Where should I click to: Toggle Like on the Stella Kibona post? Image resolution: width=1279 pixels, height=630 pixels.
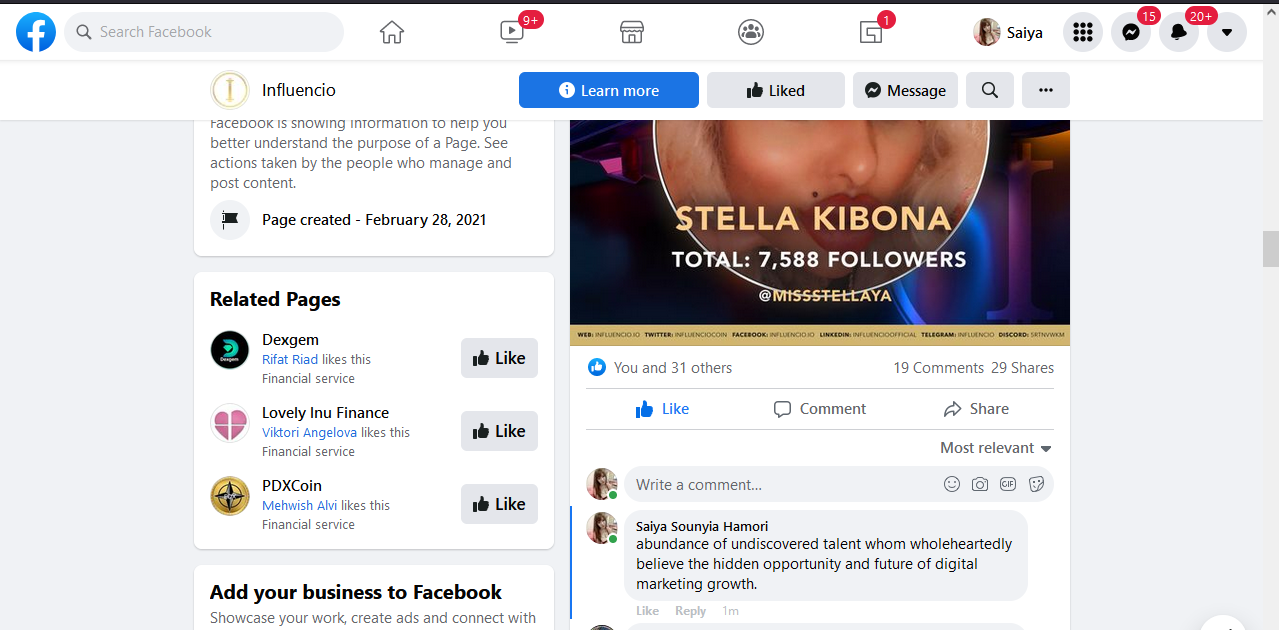click(662, 409)
